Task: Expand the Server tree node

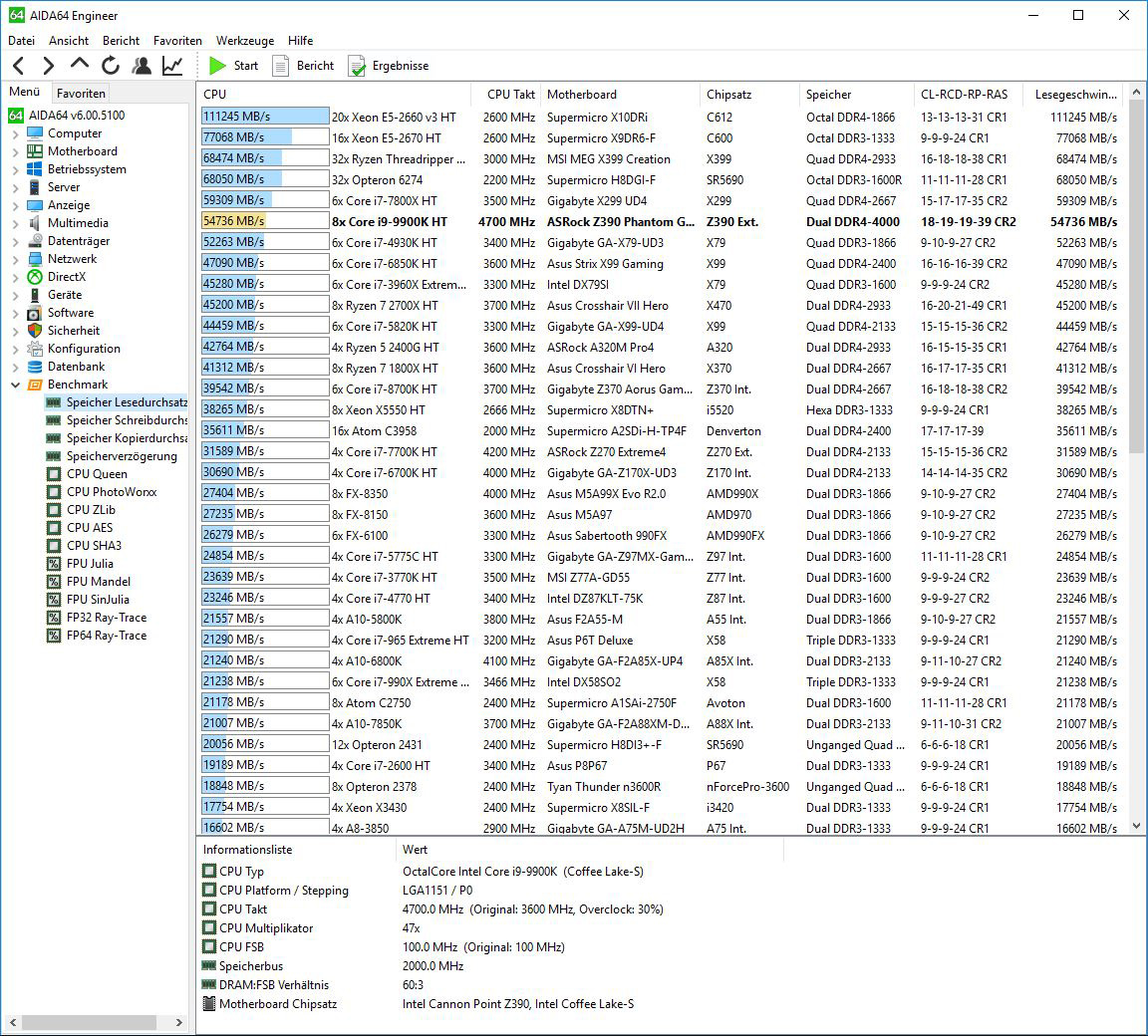Action: (15, 187)
